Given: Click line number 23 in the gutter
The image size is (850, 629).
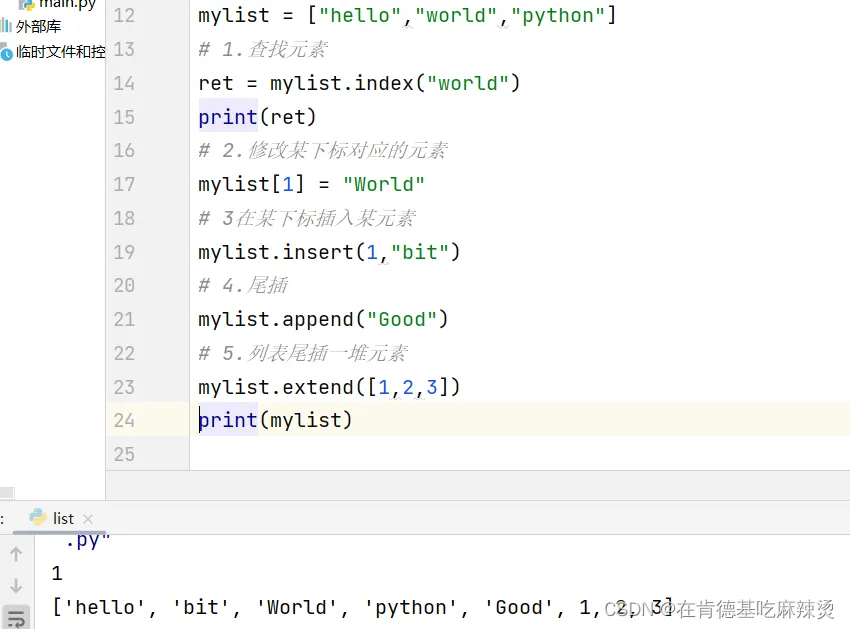Looking at the screenshot, I should pyautogui.click(x=124, y=387).
